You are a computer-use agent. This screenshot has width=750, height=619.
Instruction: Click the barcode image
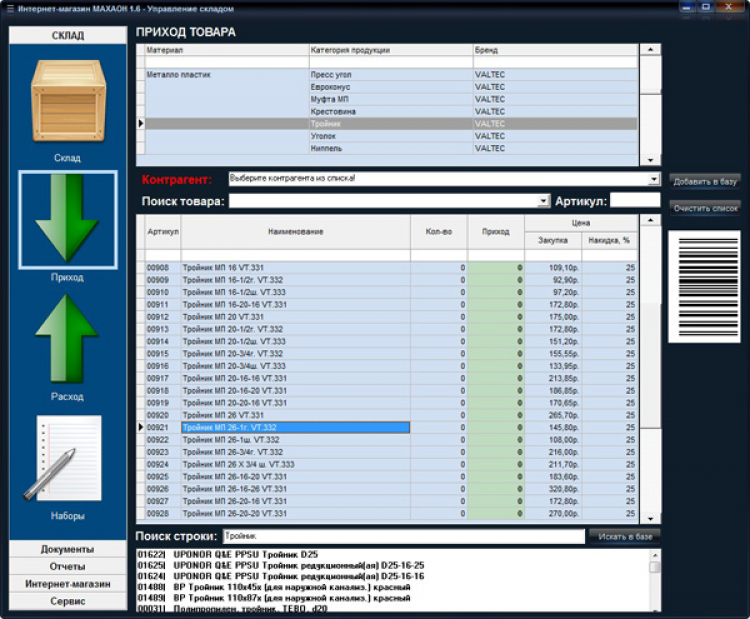[x=704, y=287]
